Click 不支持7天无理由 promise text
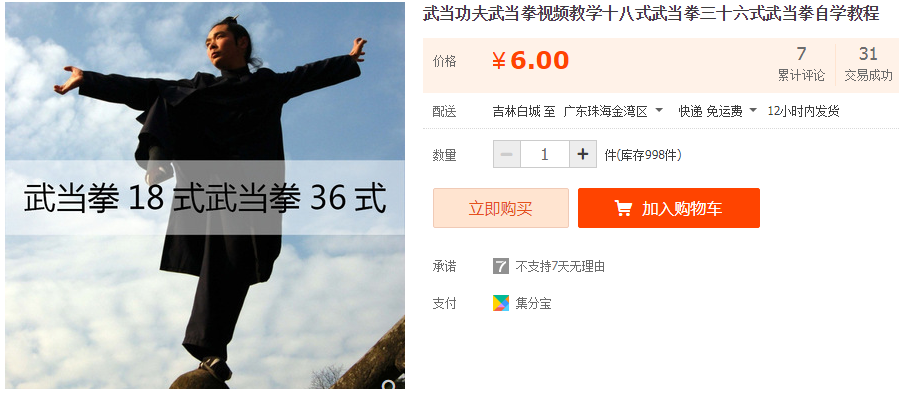The image size is (899, 412). coord(560,266)
